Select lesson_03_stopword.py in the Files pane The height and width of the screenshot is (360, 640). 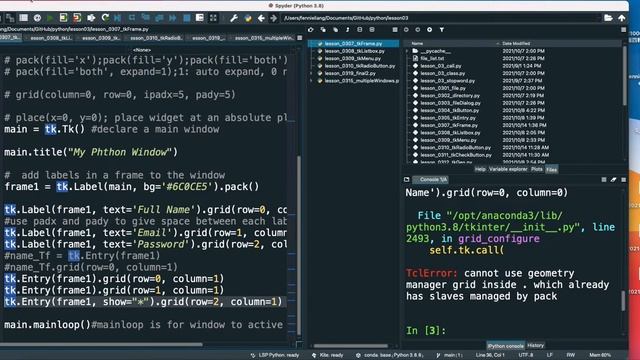pyautogui.click(x=447, y=81)
